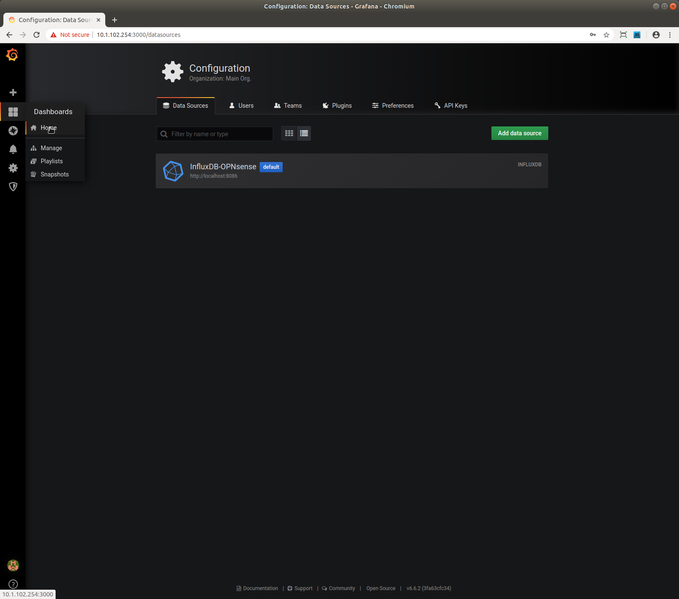Open the Chromium three-dot menu

tap(670, 35)
